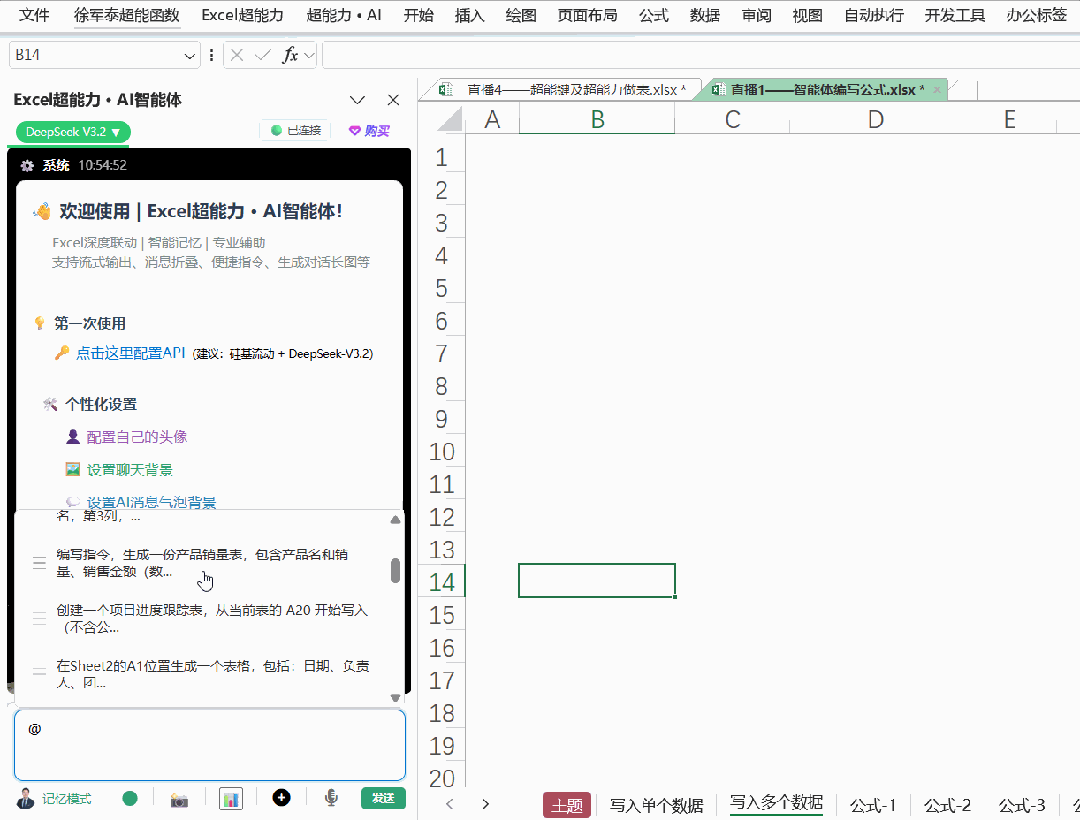Viewport: 1080px width, 820px height.
Task: Open the DeepSeek V3.2 model dropdown
Action: [x=73, y=132]
